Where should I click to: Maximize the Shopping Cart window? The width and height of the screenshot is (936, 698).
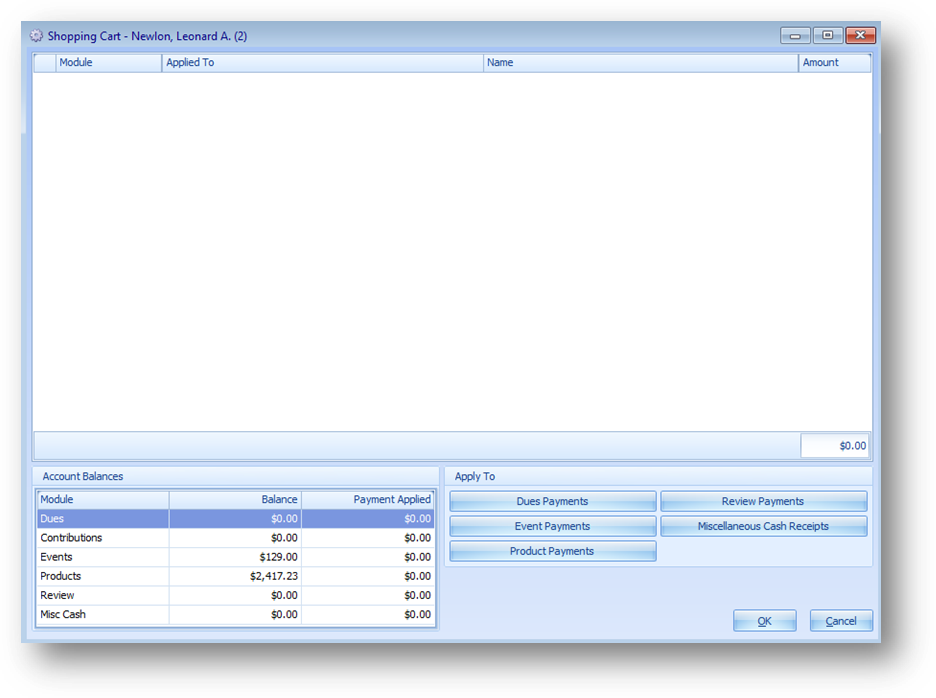coord(828,35)
